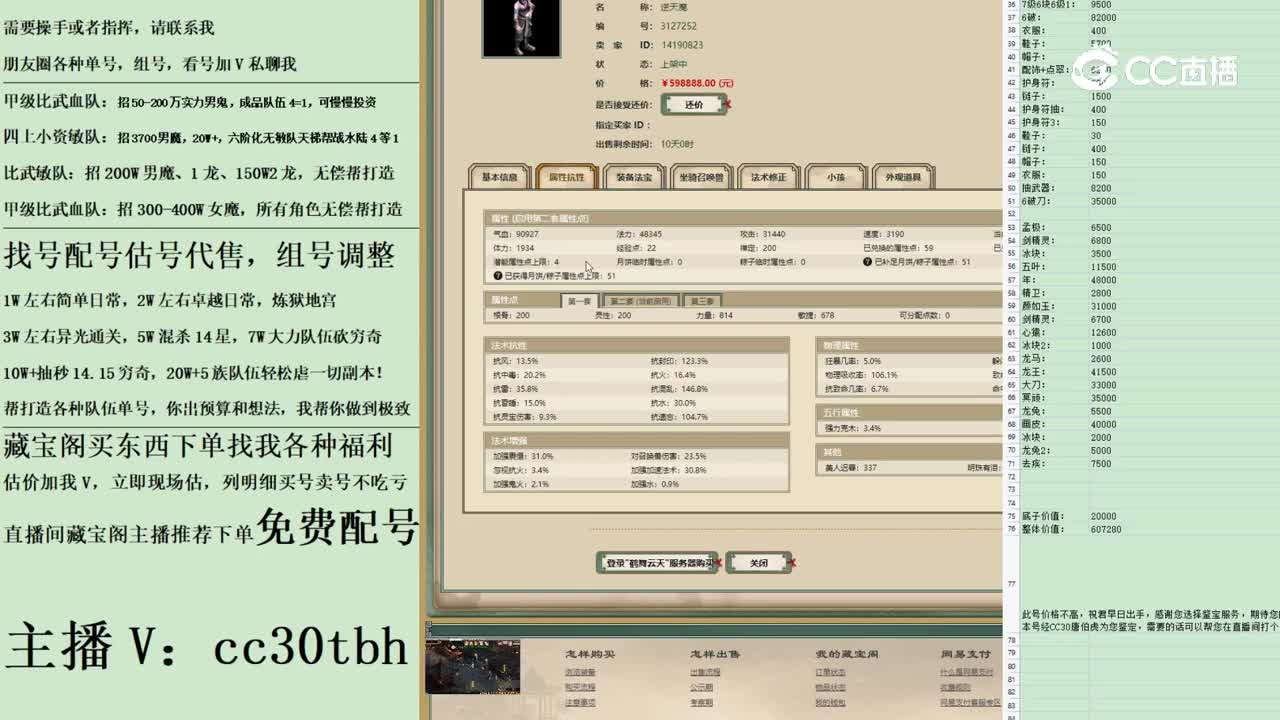Switch to the 法术修正 tab
Screen dimensions: 1280x720
coord(768,177)
